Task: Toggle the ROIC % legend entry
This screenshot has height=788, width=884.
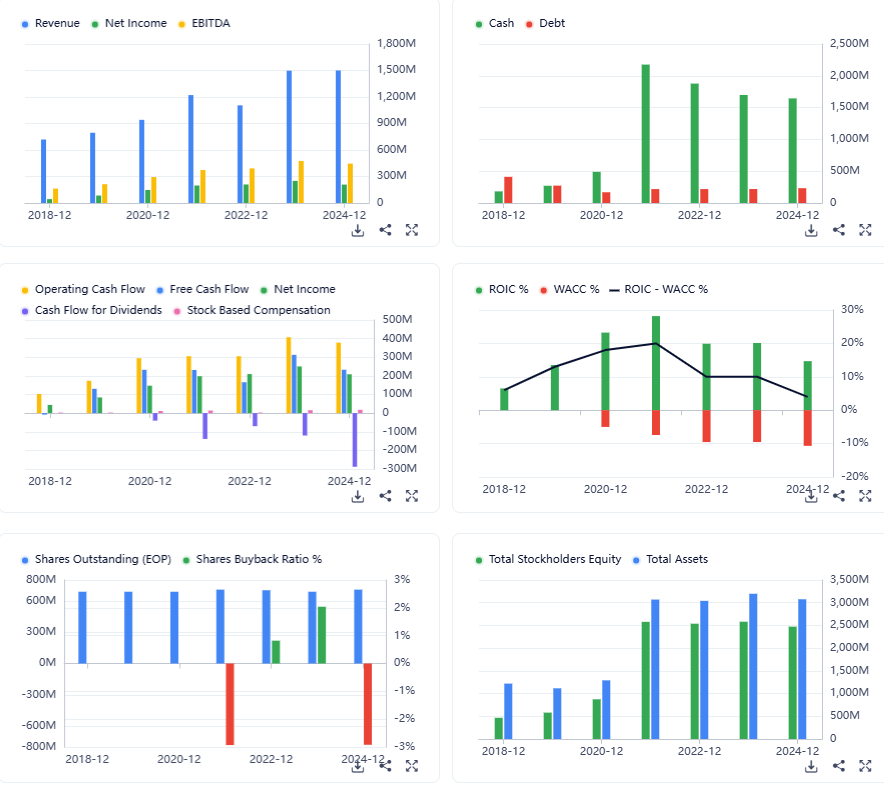Action: [502, 290]
